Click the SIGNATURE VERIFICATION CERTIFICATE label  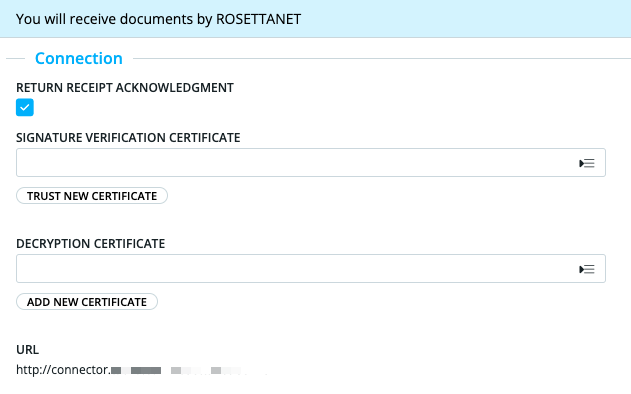(128, 138)
